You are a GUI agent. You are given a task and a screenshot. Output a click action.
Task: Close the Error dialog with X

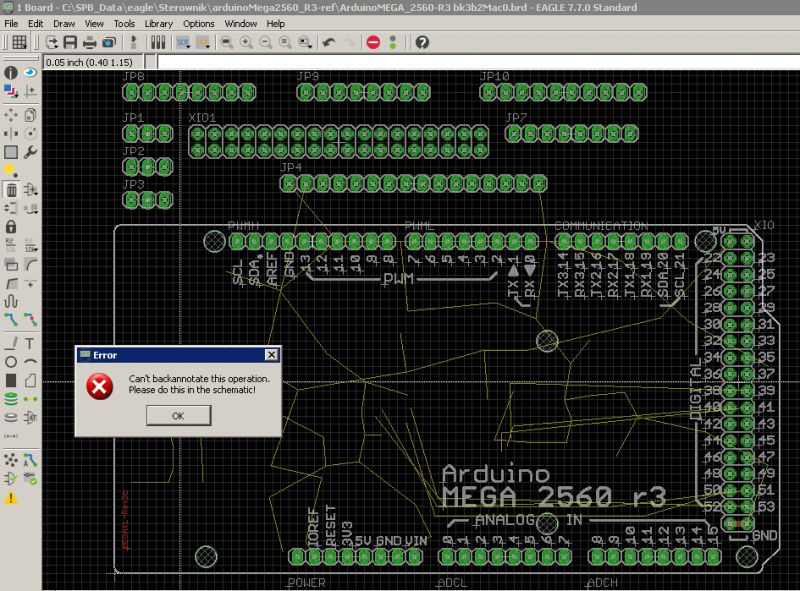(270, 355)
